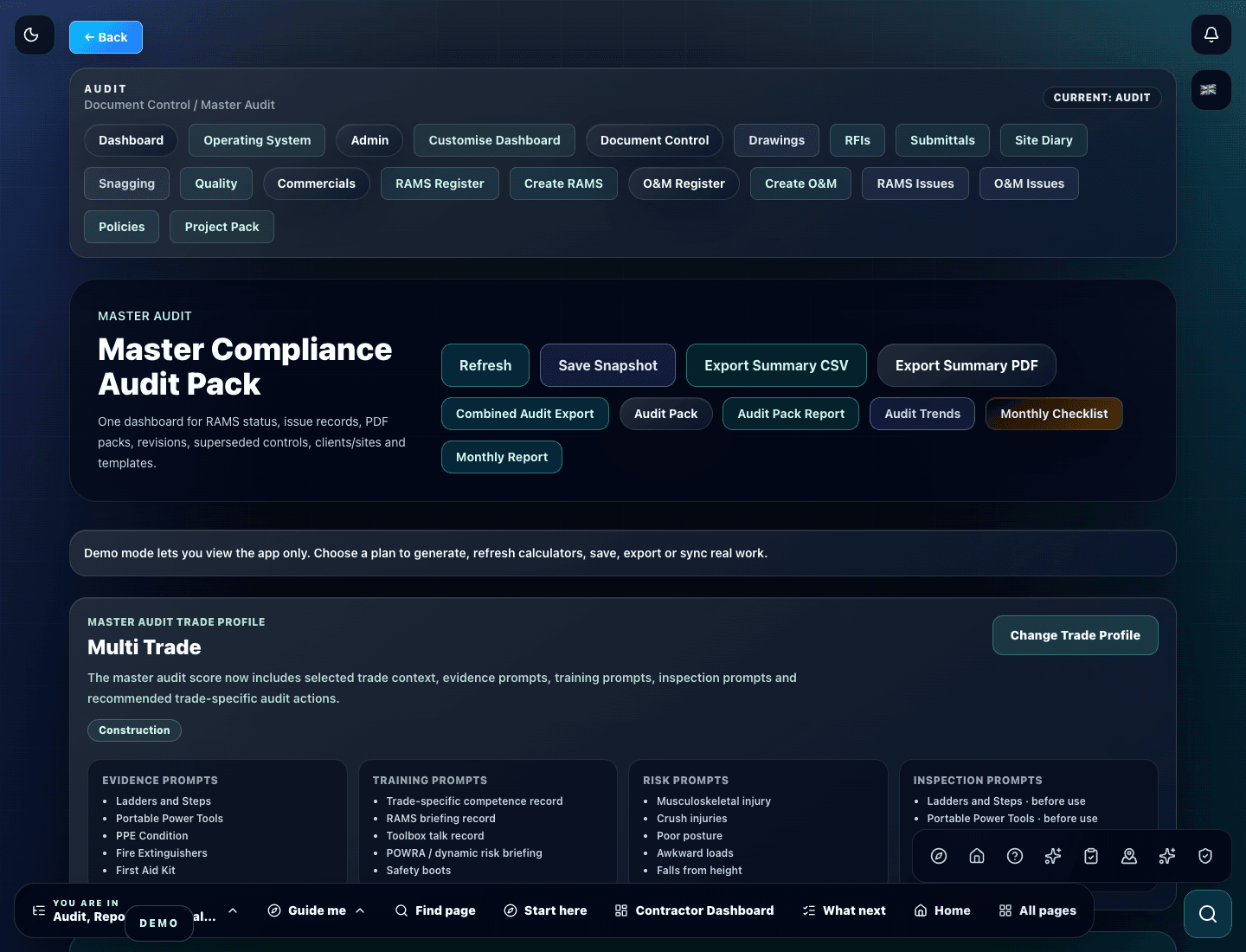Click What next in the bottom bar

pos(844,910)
